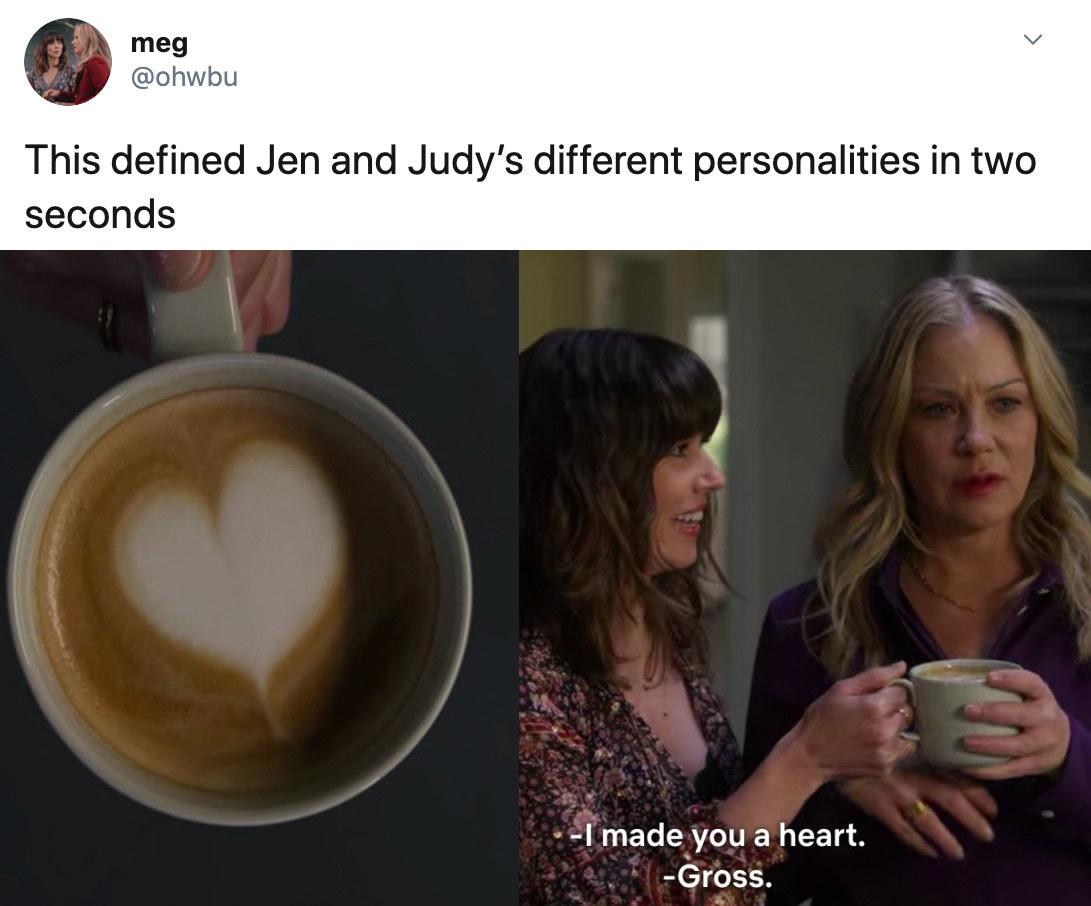
Task: Click the tweet text about Jen and Judy
Action: pos(530,186)
